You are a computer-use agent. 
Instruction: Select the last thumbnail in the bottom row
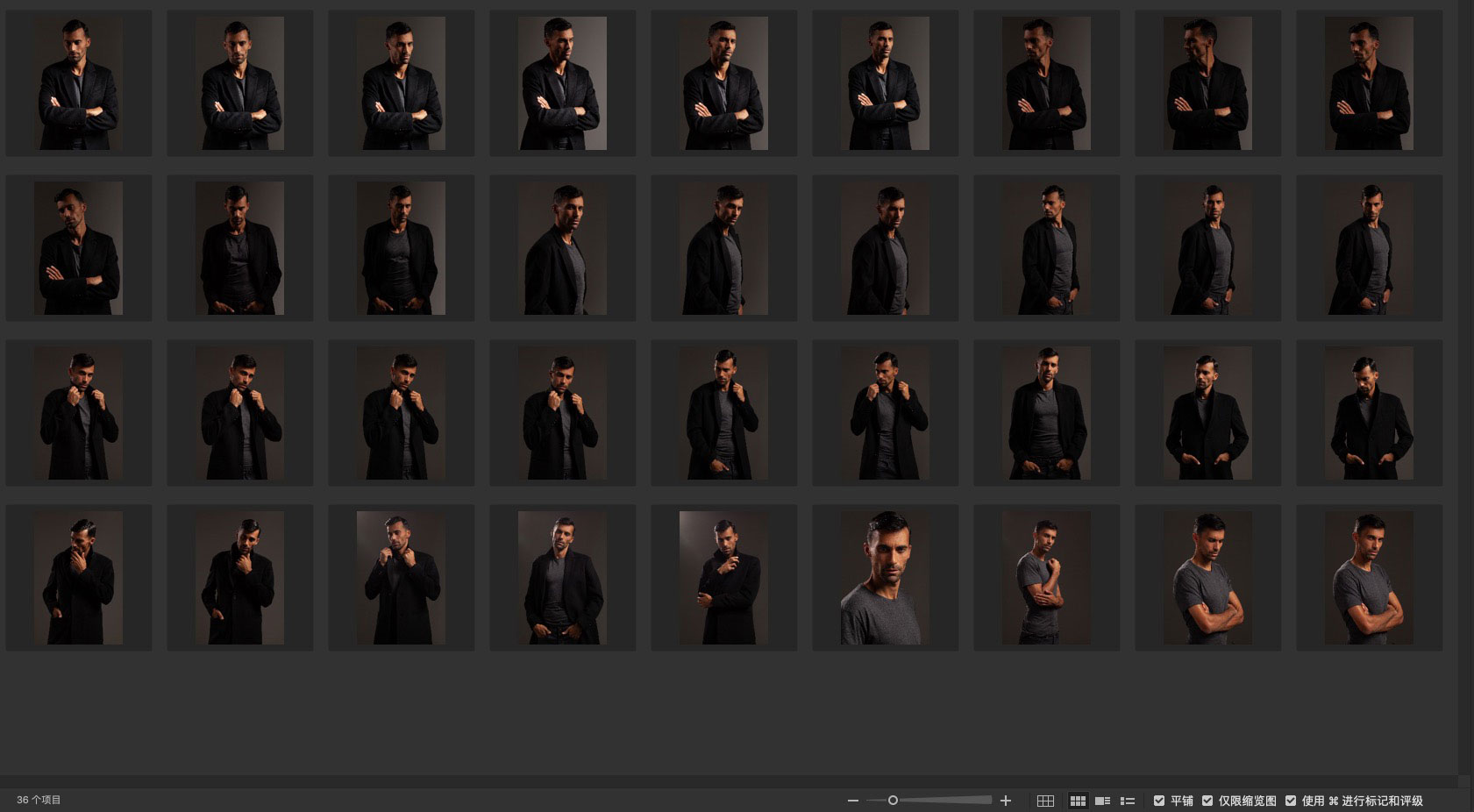click(1369, 578)
